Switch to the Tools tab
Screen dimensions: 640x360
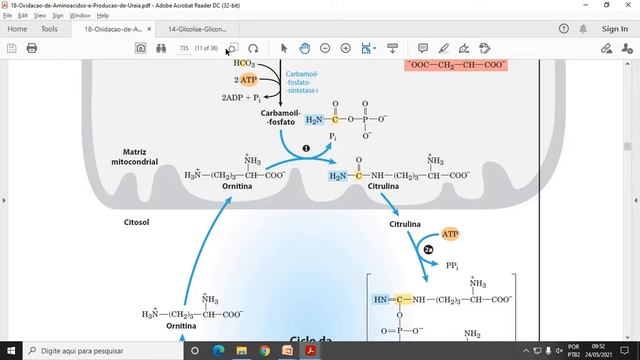(x=49, y=29)
